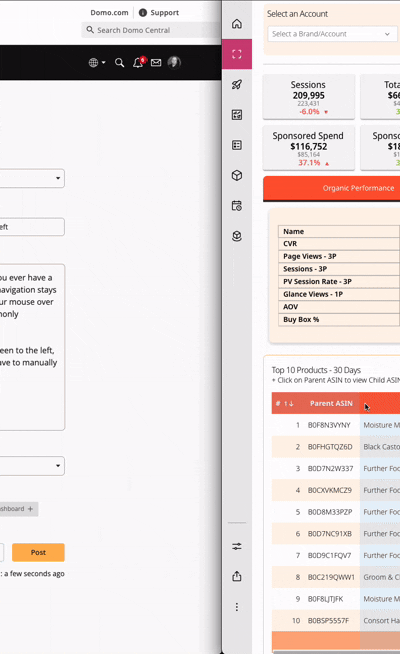Open the Domo.com link
The image size is (400, 654).
[x=109, y=13]
